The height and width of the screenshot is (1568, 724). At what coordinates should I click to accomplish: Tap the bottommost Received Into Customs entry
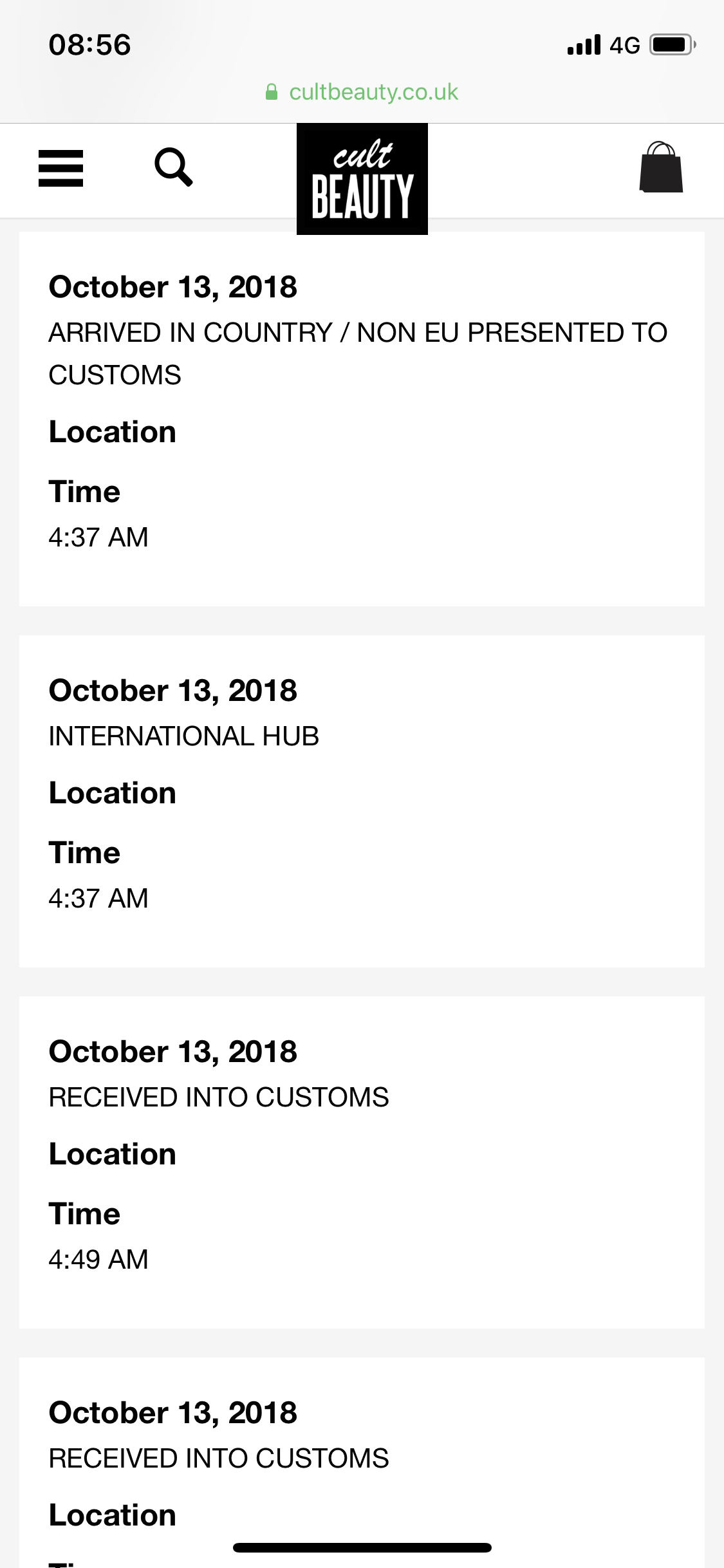219,1459
